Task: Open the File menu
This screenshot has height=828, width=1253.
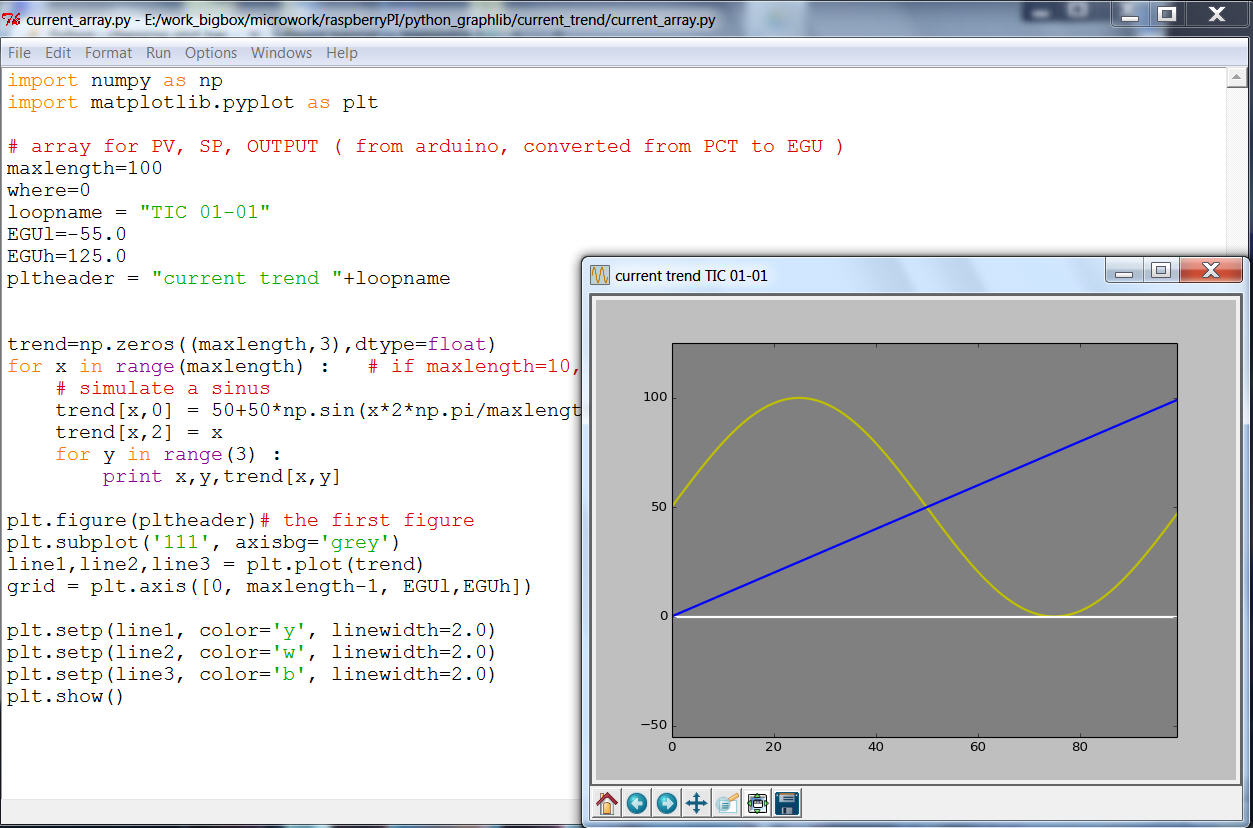Action: point(19,53)
